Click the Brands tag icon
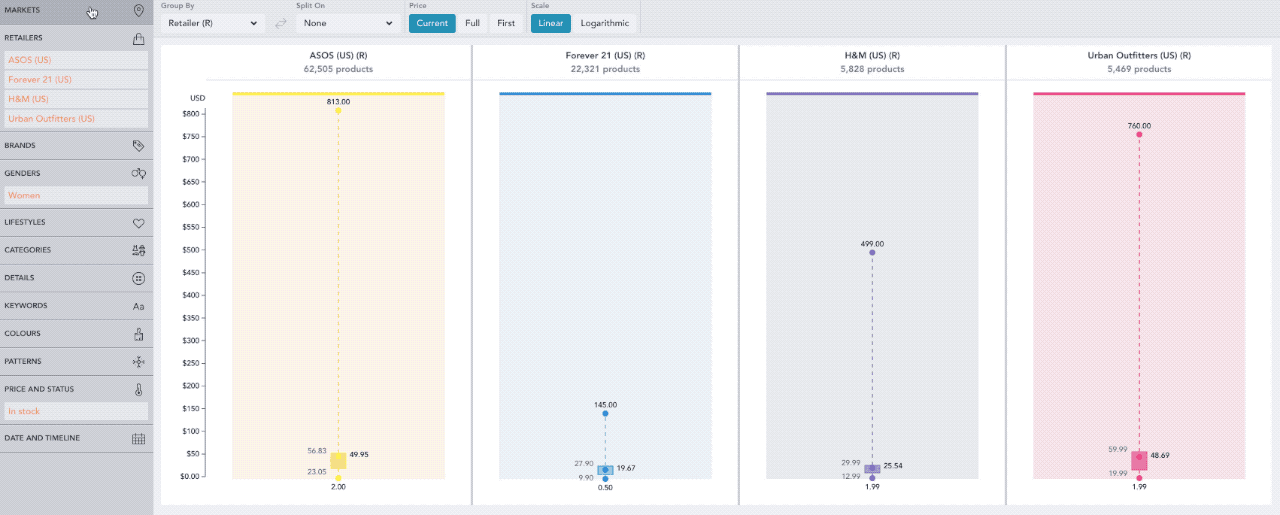 click(x=139, y=146)
